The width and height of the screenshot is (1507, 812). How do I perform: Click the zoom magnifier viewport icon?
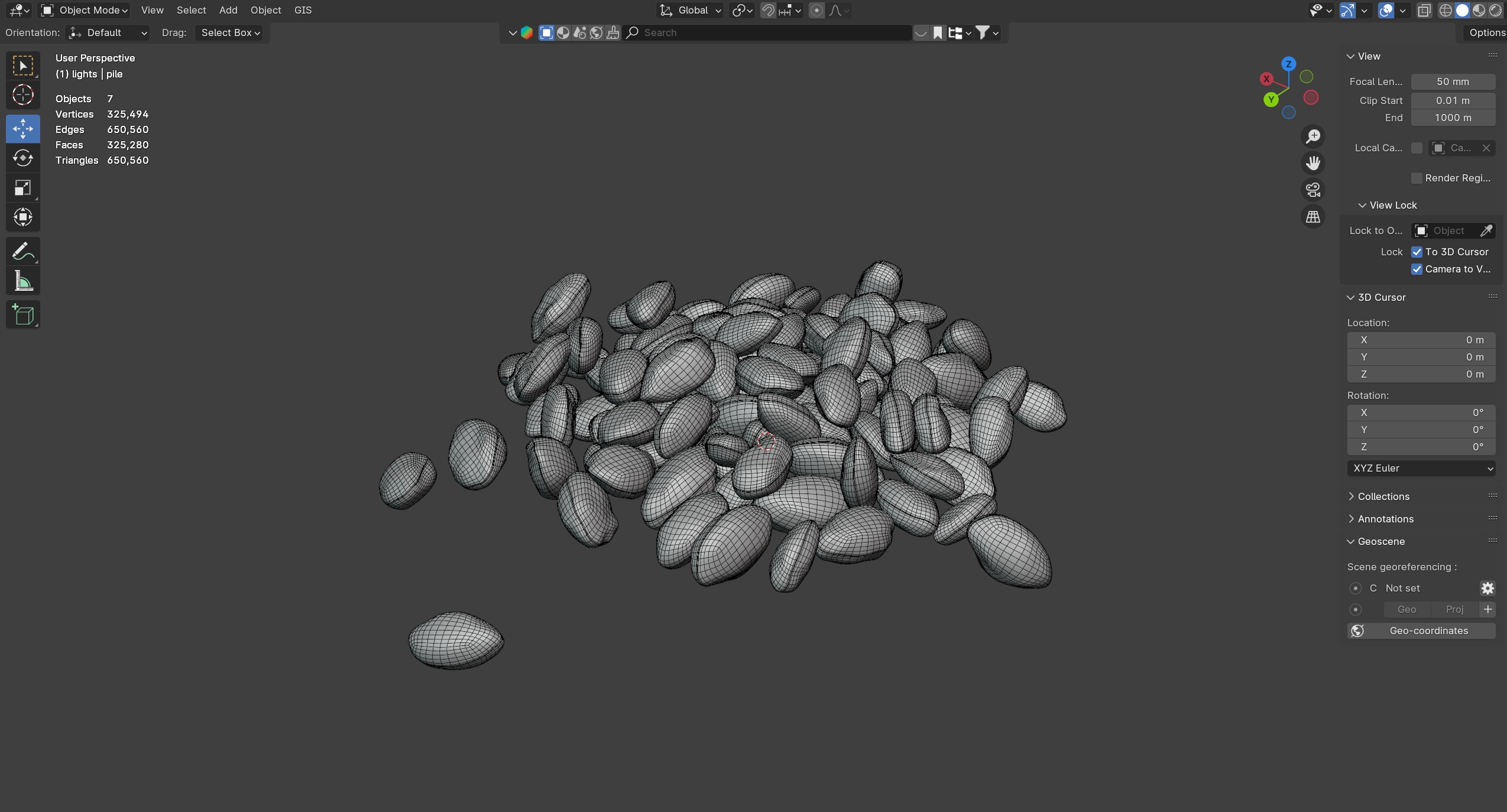(x=1312, y=137)
